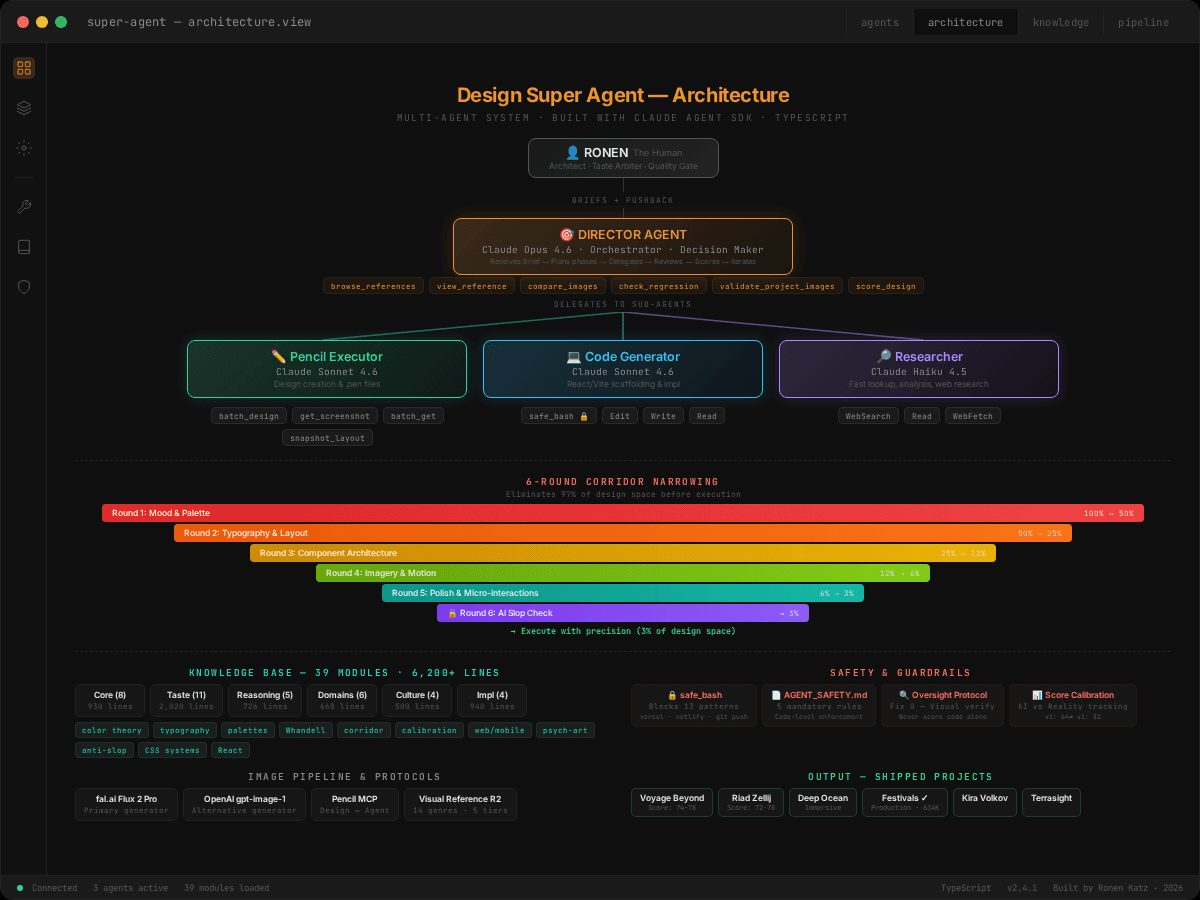Open the Taste (11) knowledge module card

point(186,700)
